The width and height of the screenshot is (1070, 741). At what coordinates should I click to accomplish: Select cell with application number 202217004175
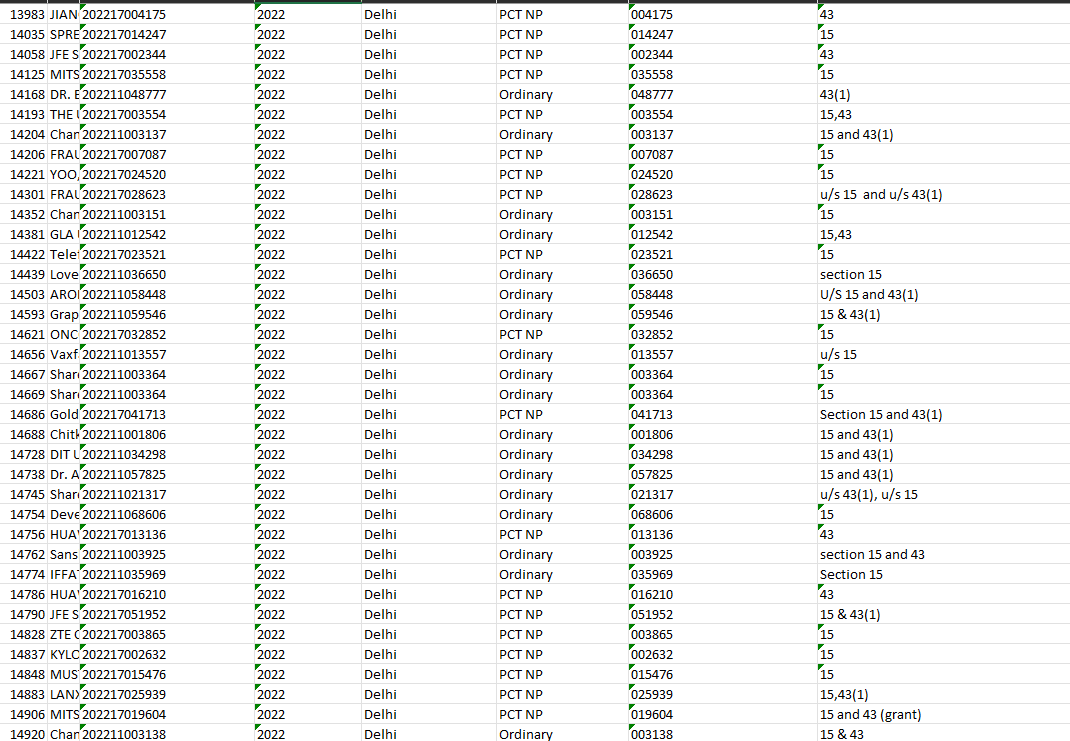(x=124, y=15)
